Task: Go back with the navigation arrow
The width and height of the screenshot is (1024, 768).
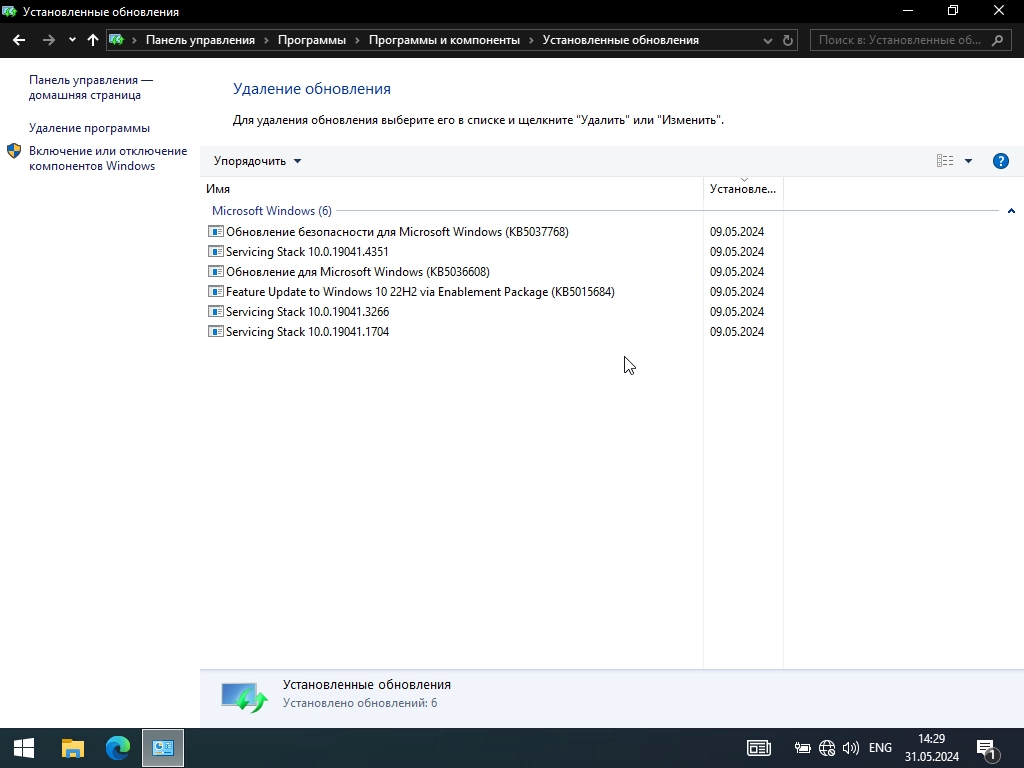Action: tap(19, 40)
